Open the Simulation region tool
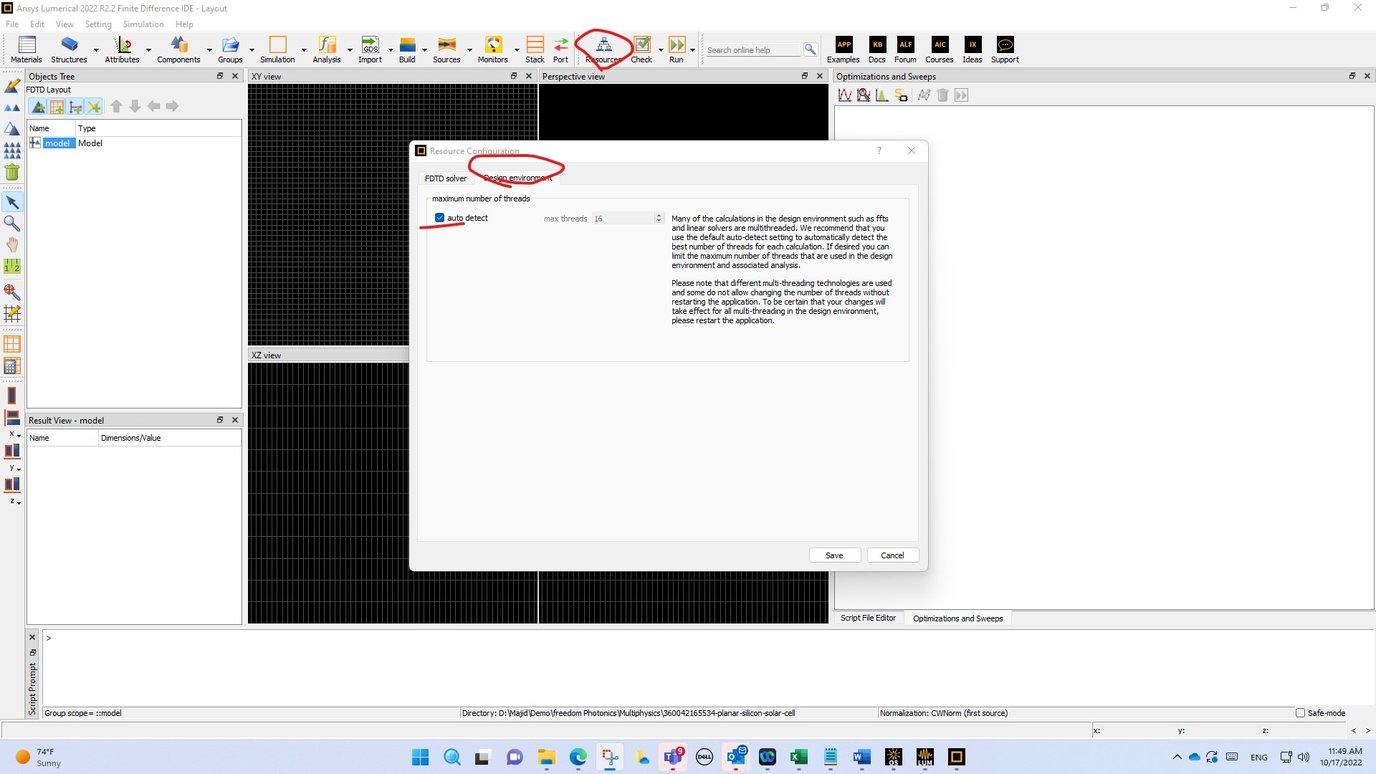 tap(277, 47)
